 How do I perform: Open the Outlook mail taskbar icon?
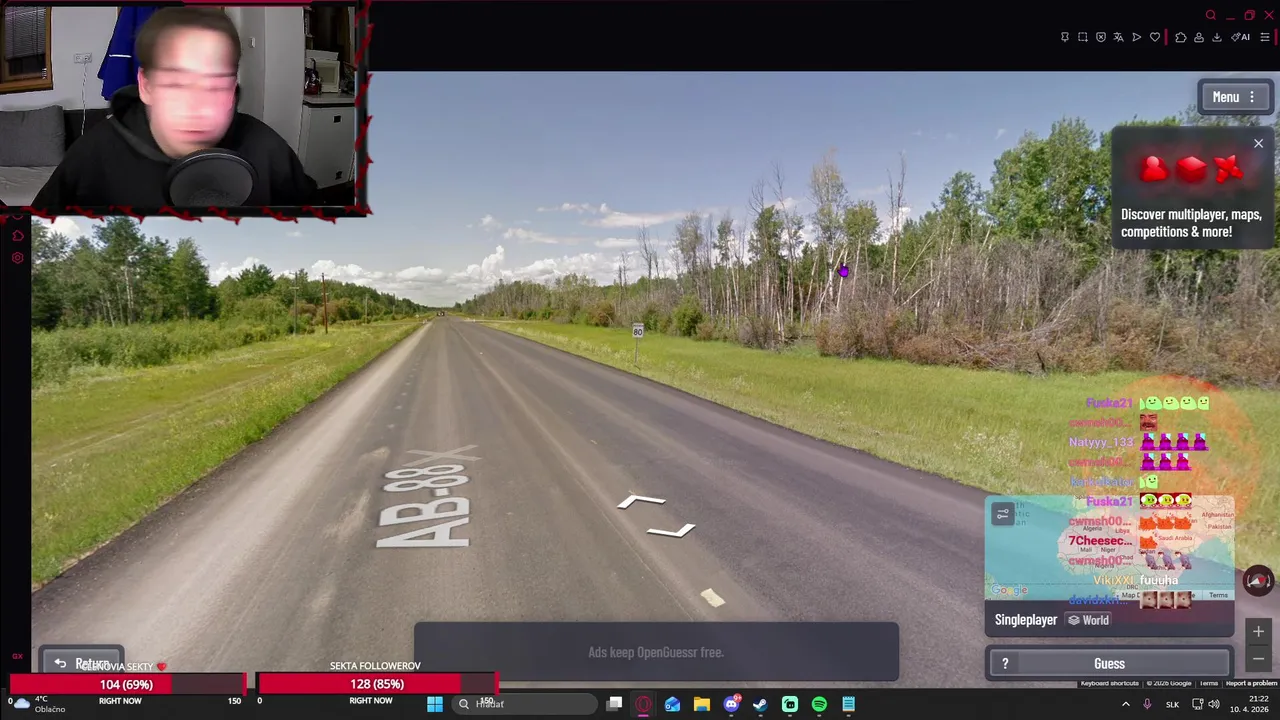coord(673,704)
